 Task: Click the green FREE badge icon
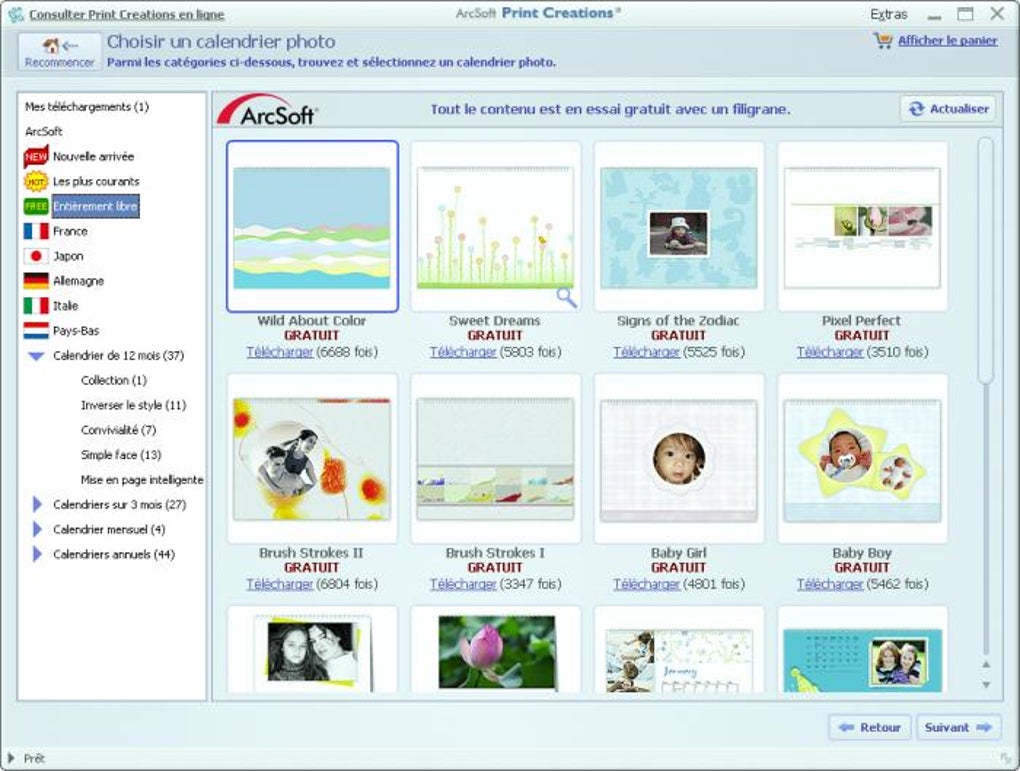(36, 206)
